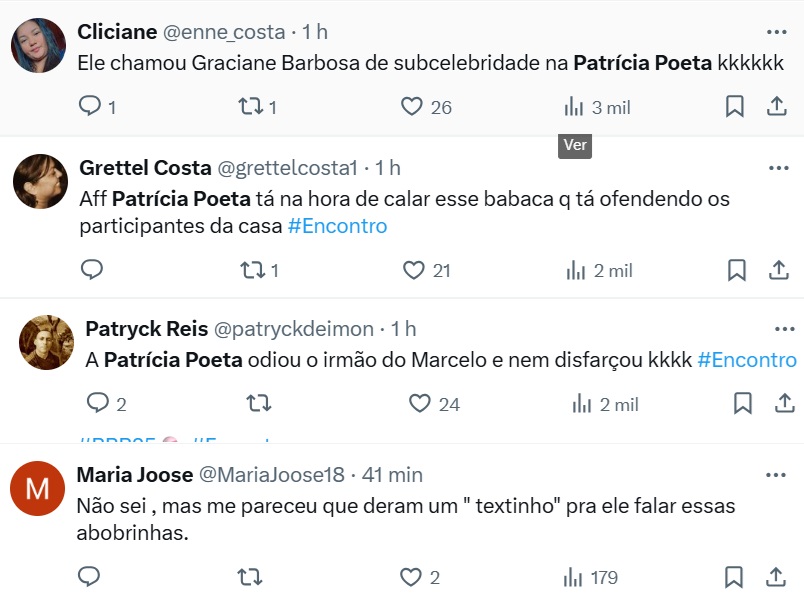Like Grettel Costa's tweet with 21 likes
This screenshot has width=804, height=606.
[413, 270]
